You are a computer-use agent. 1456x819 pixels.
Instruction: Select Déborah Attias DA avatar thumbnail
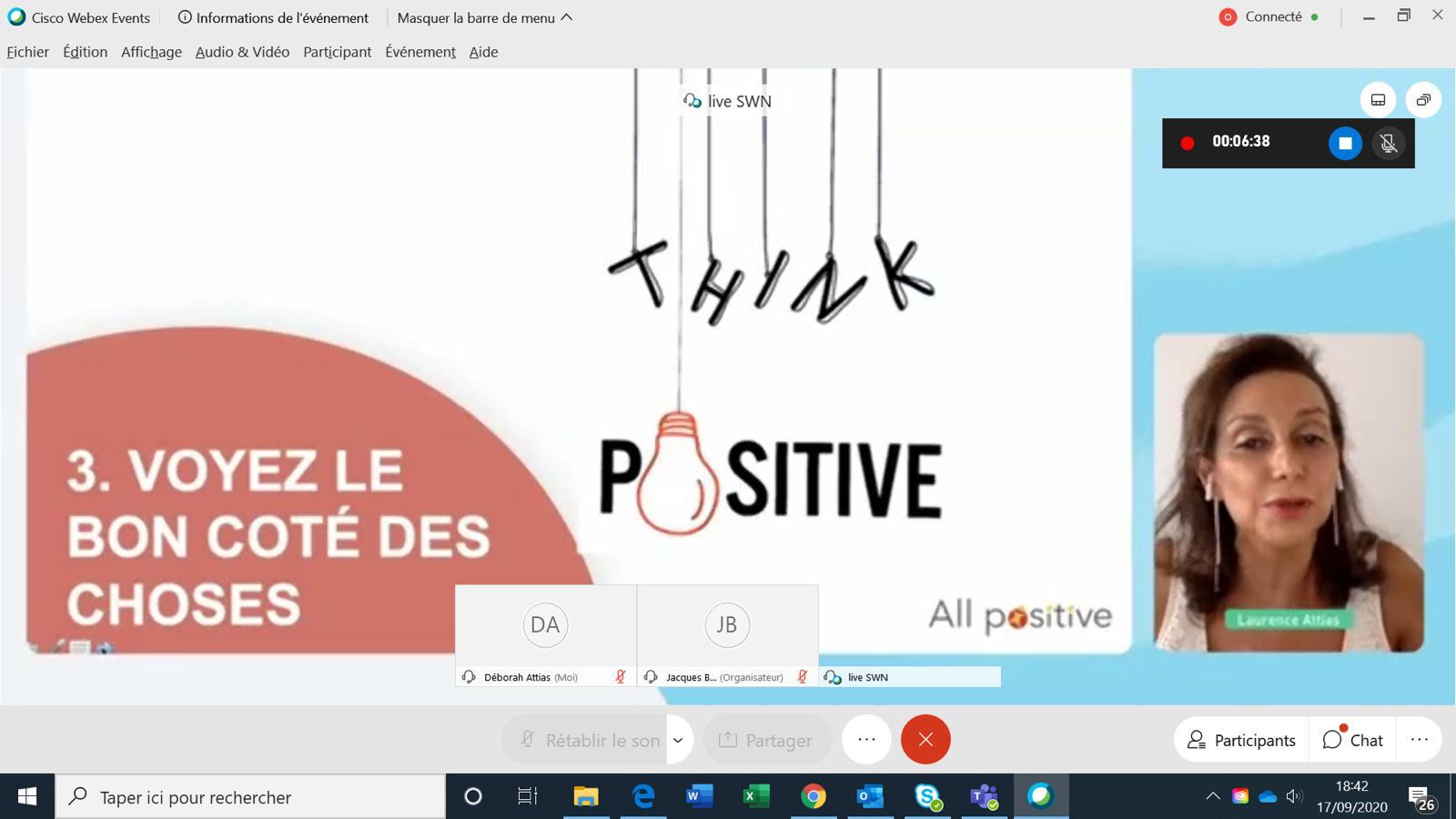(x=545, y=626)
